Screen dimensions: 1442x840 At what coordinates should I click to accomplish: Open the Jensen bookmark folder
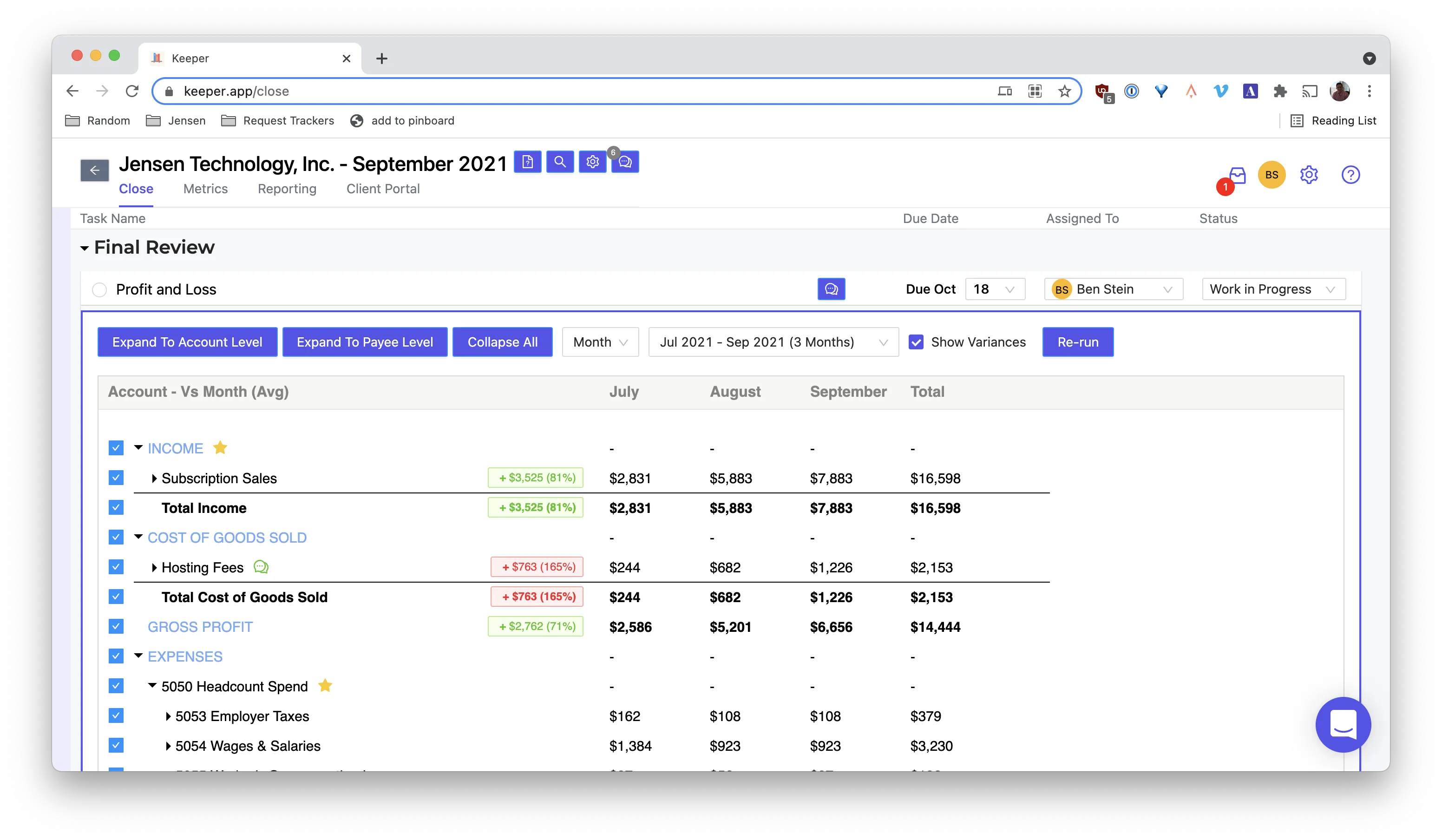pos(176,121)
